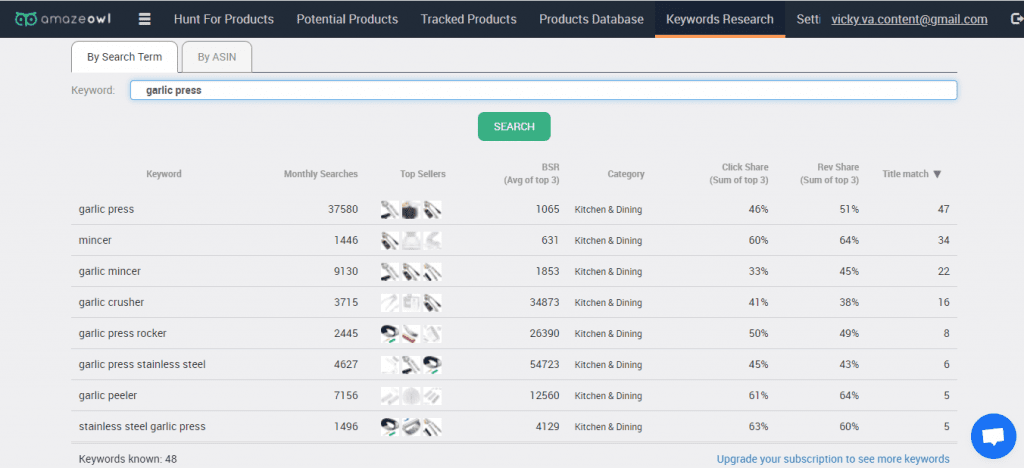Click the AmazeOwl logo
Viewport: 1024px width, 468px height.
click(x=63, y=19)
